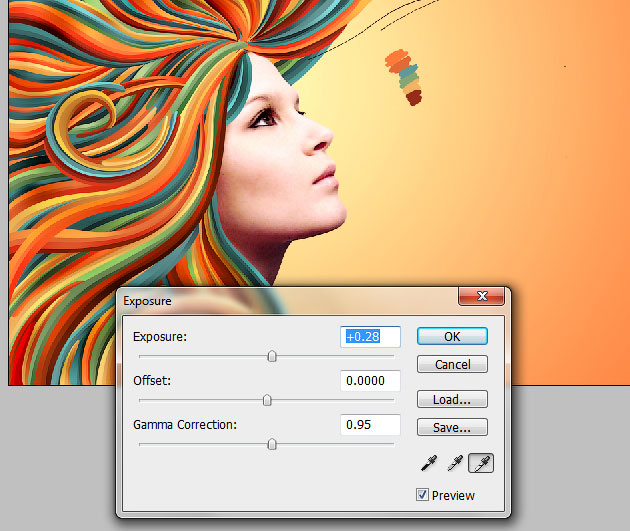Image resolution: width=630 pixels, height=531 pixels.
Task: Click the color palette swatches on canvas
Action: tap(404, 77)
